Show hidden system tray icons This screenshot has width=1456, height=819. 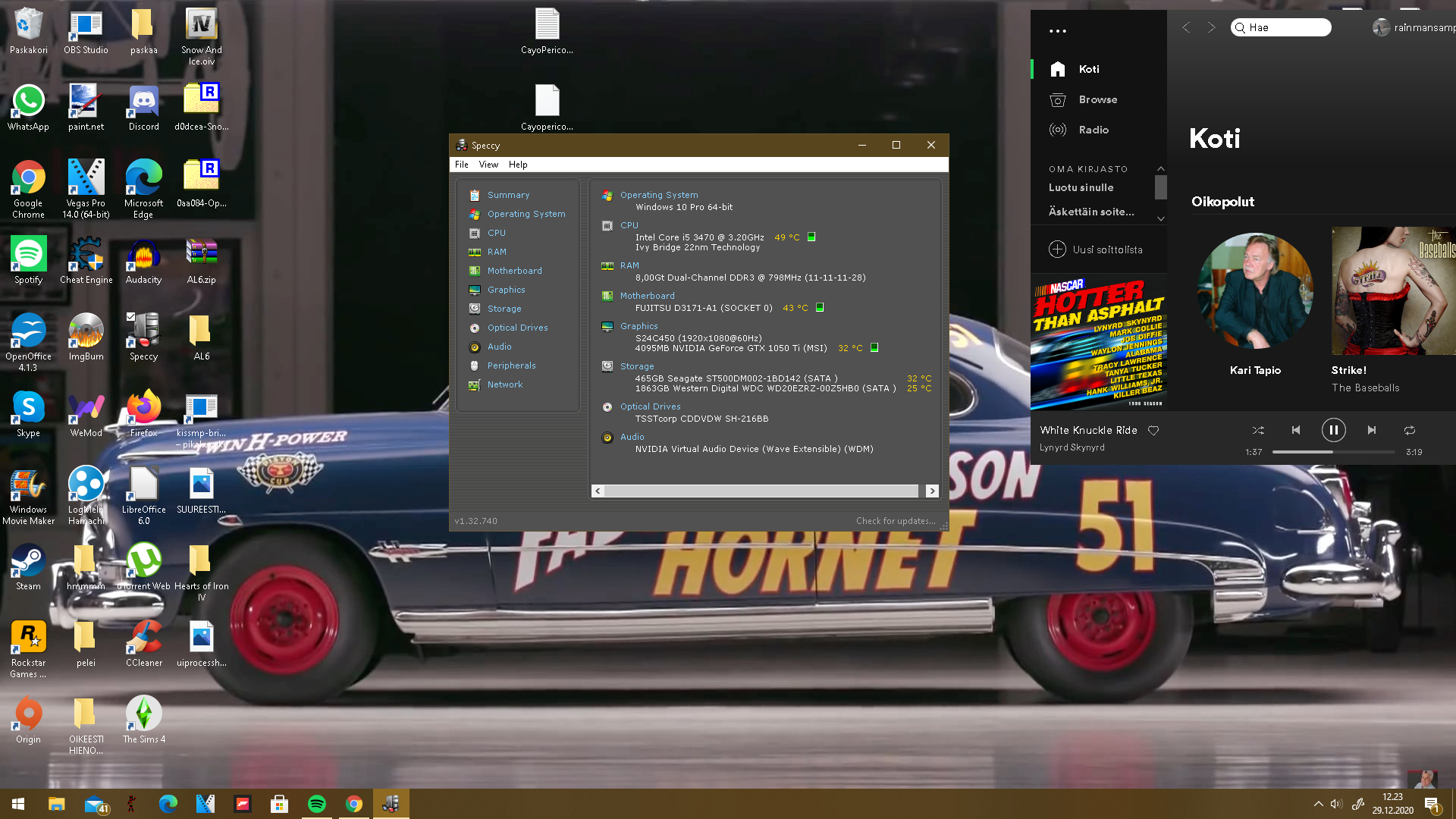tap(1318, 804)
